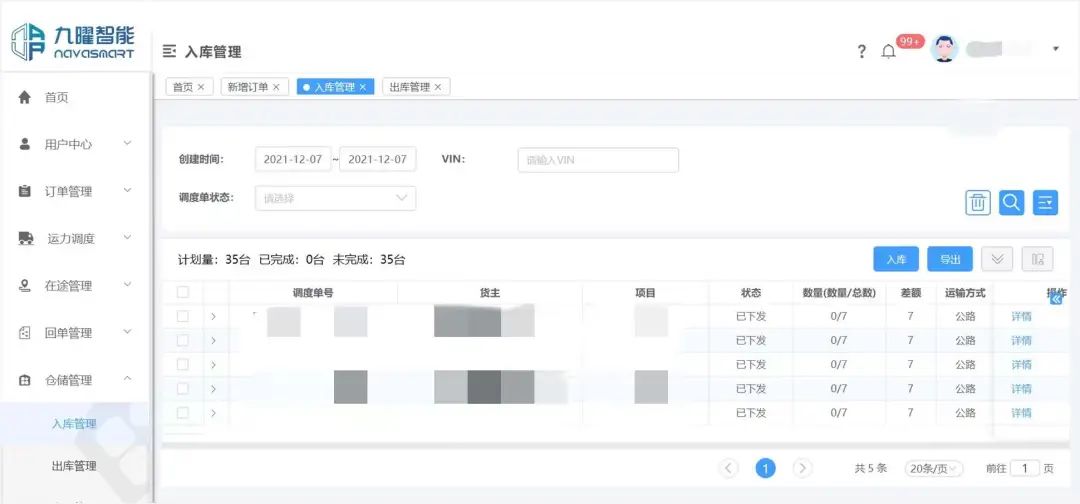Collapse sidebar using hamburger menu icon
The image size is (1080, 504).
tap(169, 51)
